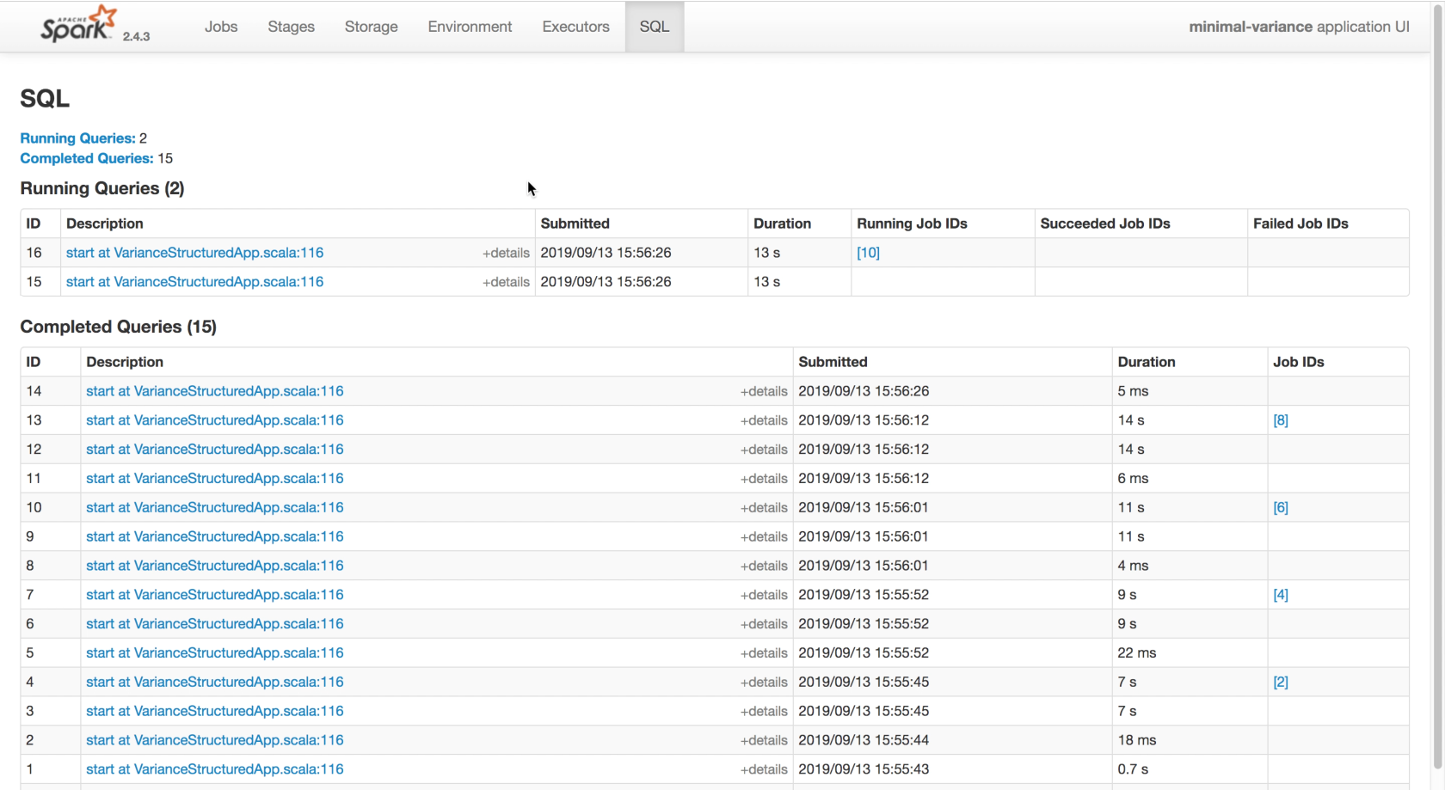Expand +details for completed query 7
The image size is (1445, 790).
pyautogui.click(x=764, y=595)
